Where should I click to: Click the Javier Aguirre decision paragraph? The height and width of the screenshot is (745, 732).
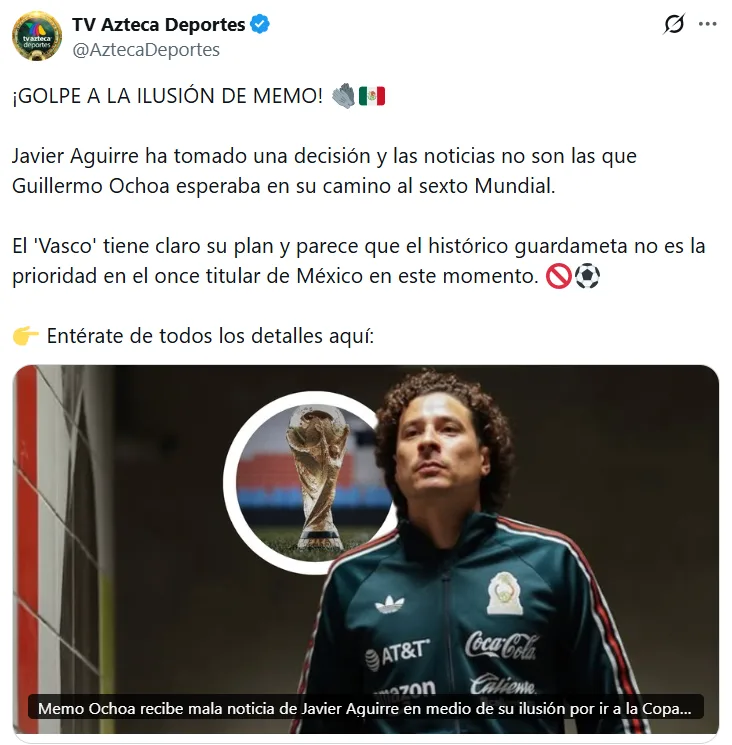point(324,171)
